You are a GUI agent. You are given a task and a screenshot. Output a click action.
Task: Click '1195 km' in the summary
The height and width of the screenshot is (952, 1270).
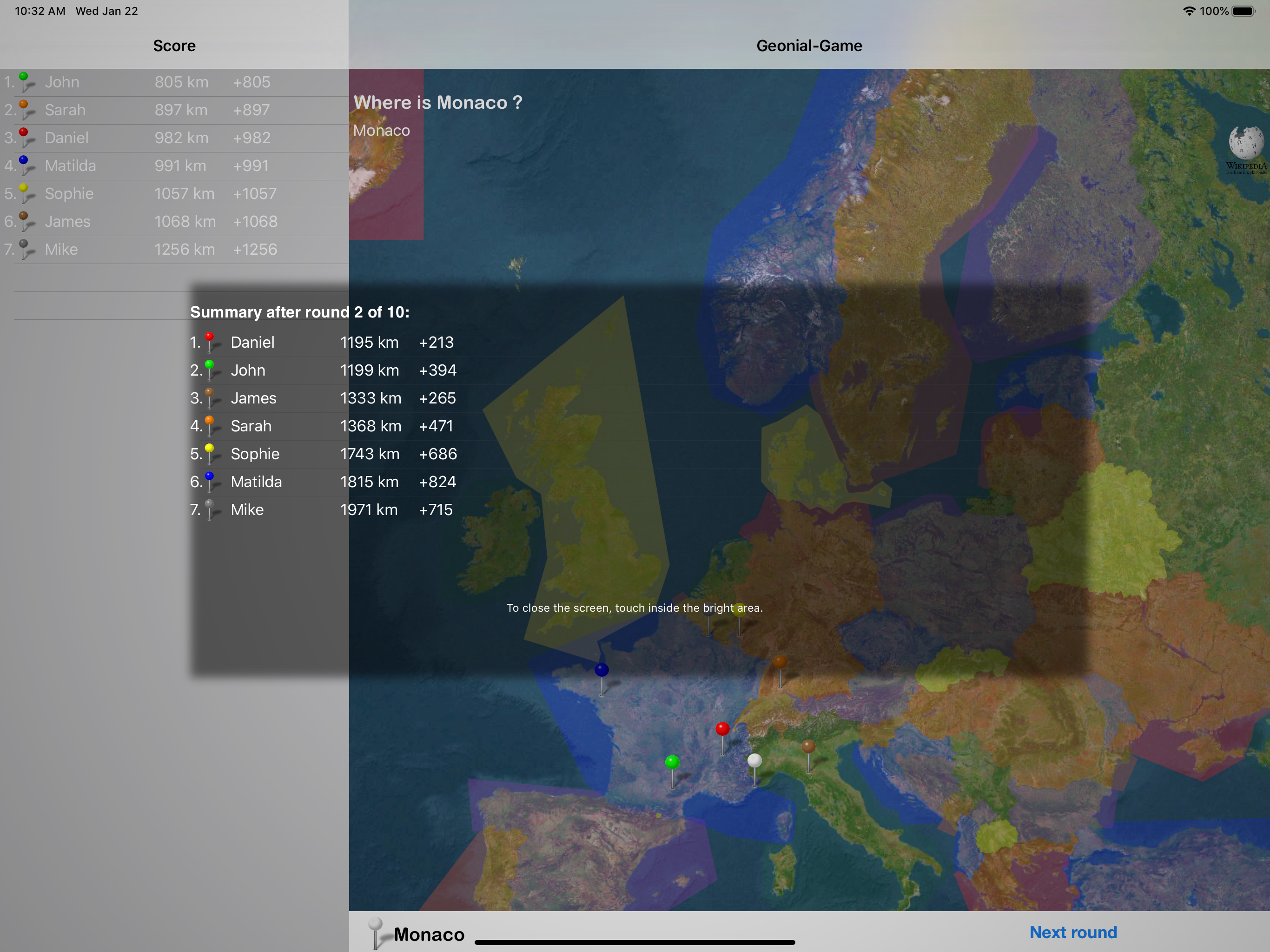(369, 342)
